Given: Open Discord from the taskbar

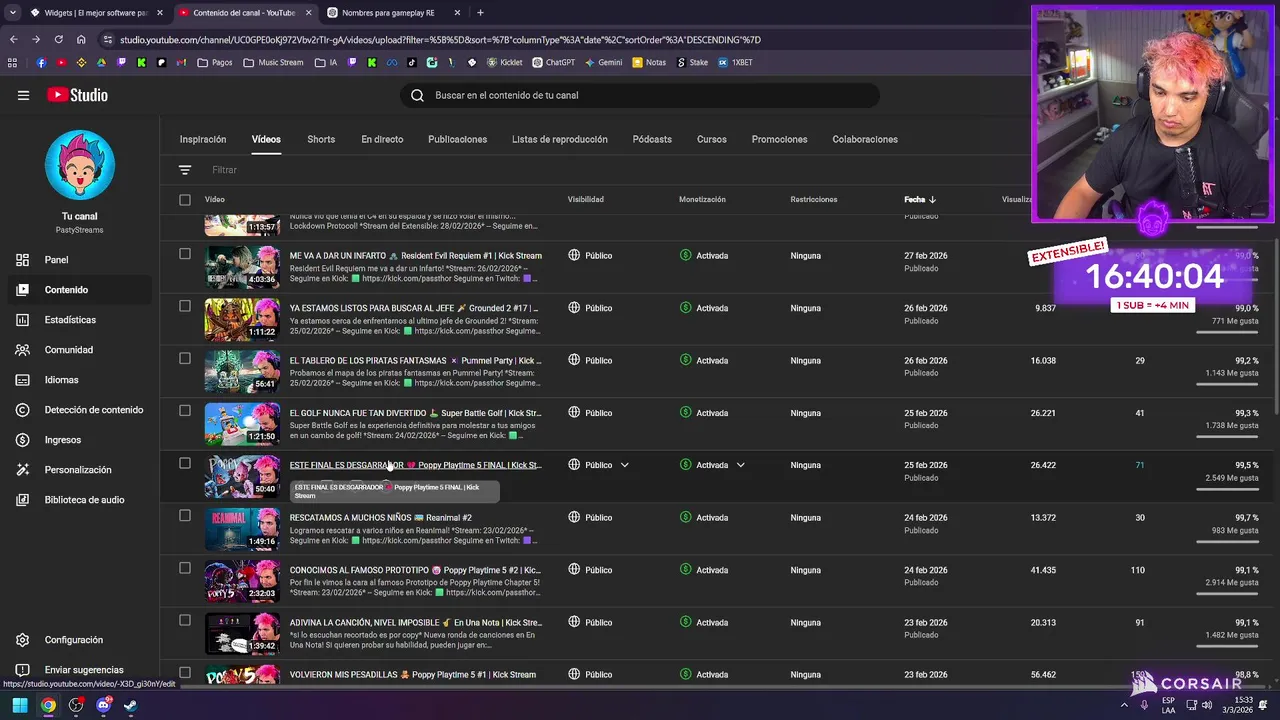Looking at the screenshot, I should pos(104,705).
